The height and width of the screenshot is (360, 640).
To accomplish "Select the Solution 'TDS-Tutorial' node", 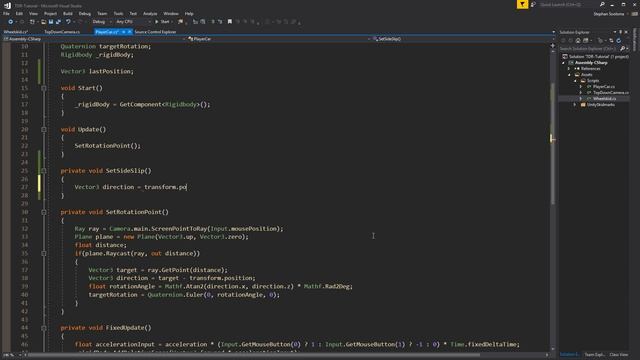I will pos(596,57).
